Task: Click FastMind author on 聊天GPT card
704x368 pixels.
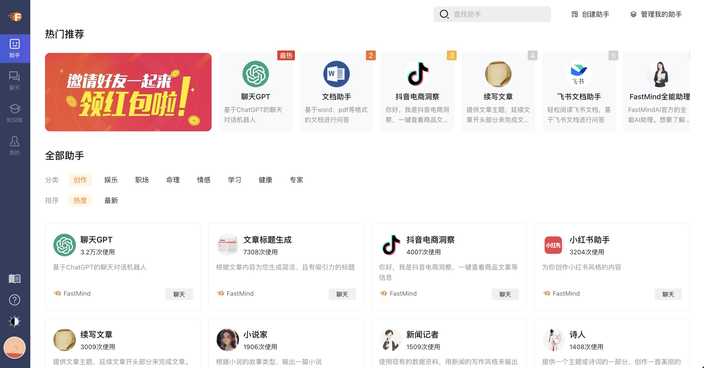Action: [72, 294]
